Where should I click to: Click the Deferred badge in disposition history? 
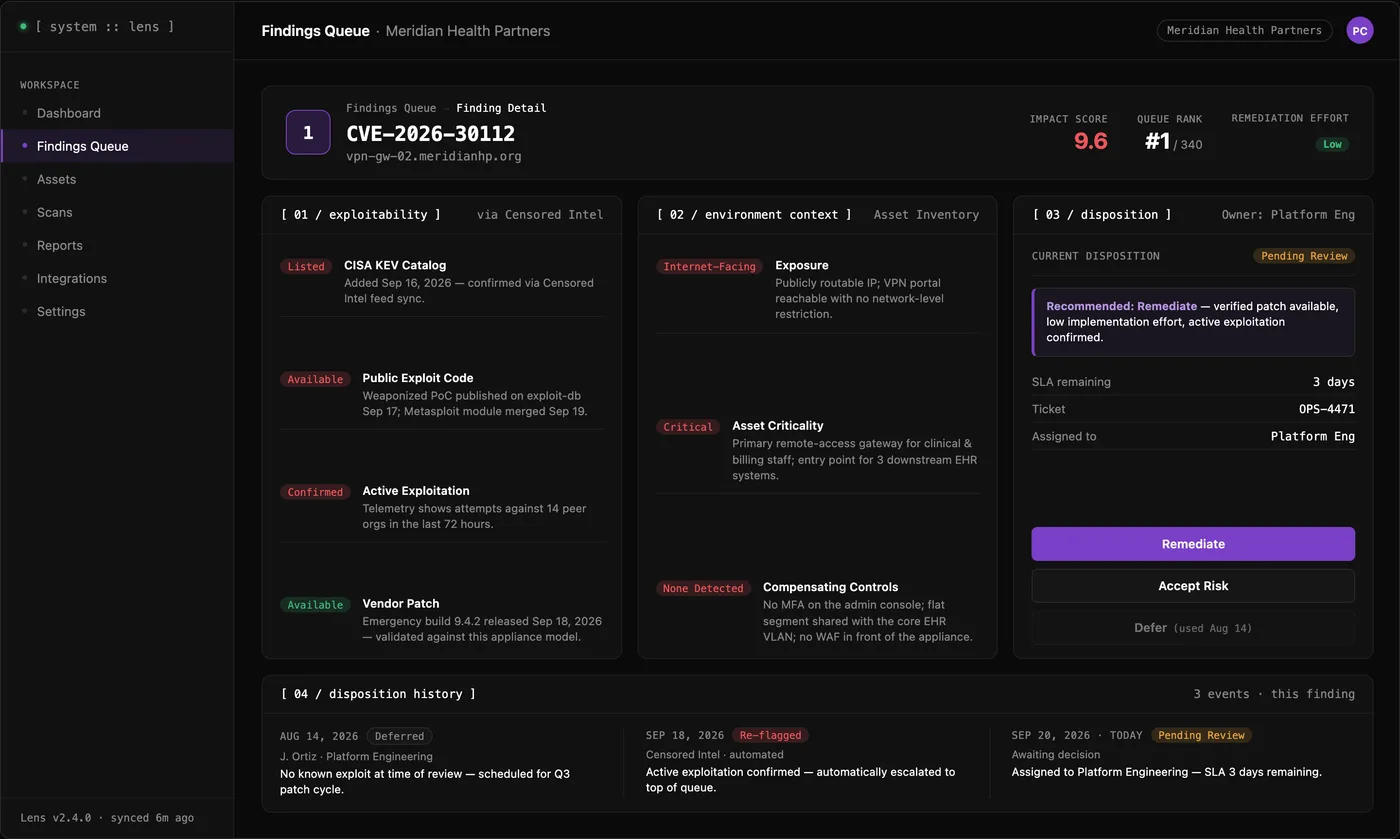(400, 736)
